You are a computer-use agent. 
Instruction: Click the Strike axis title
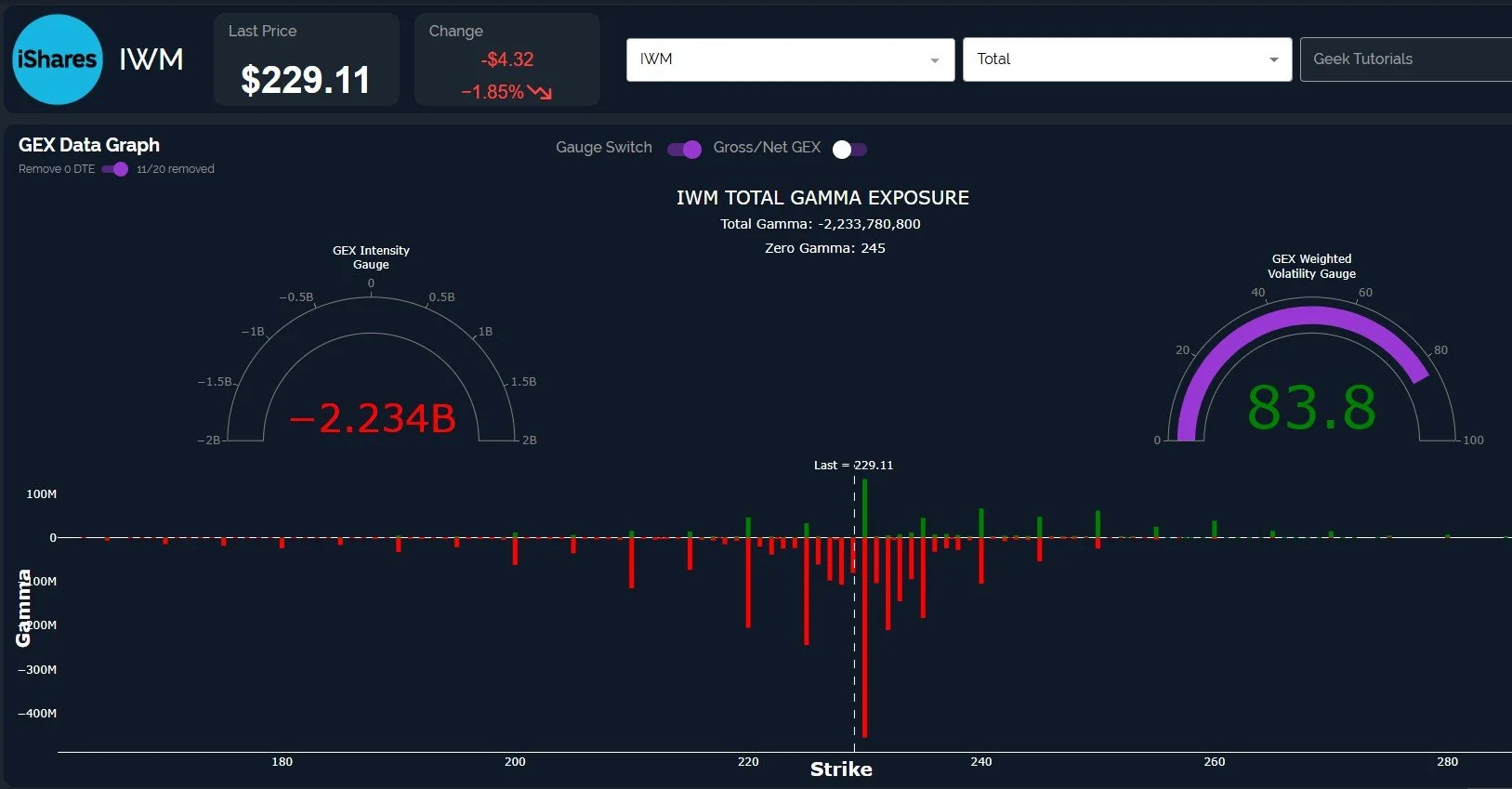[841, 769]
